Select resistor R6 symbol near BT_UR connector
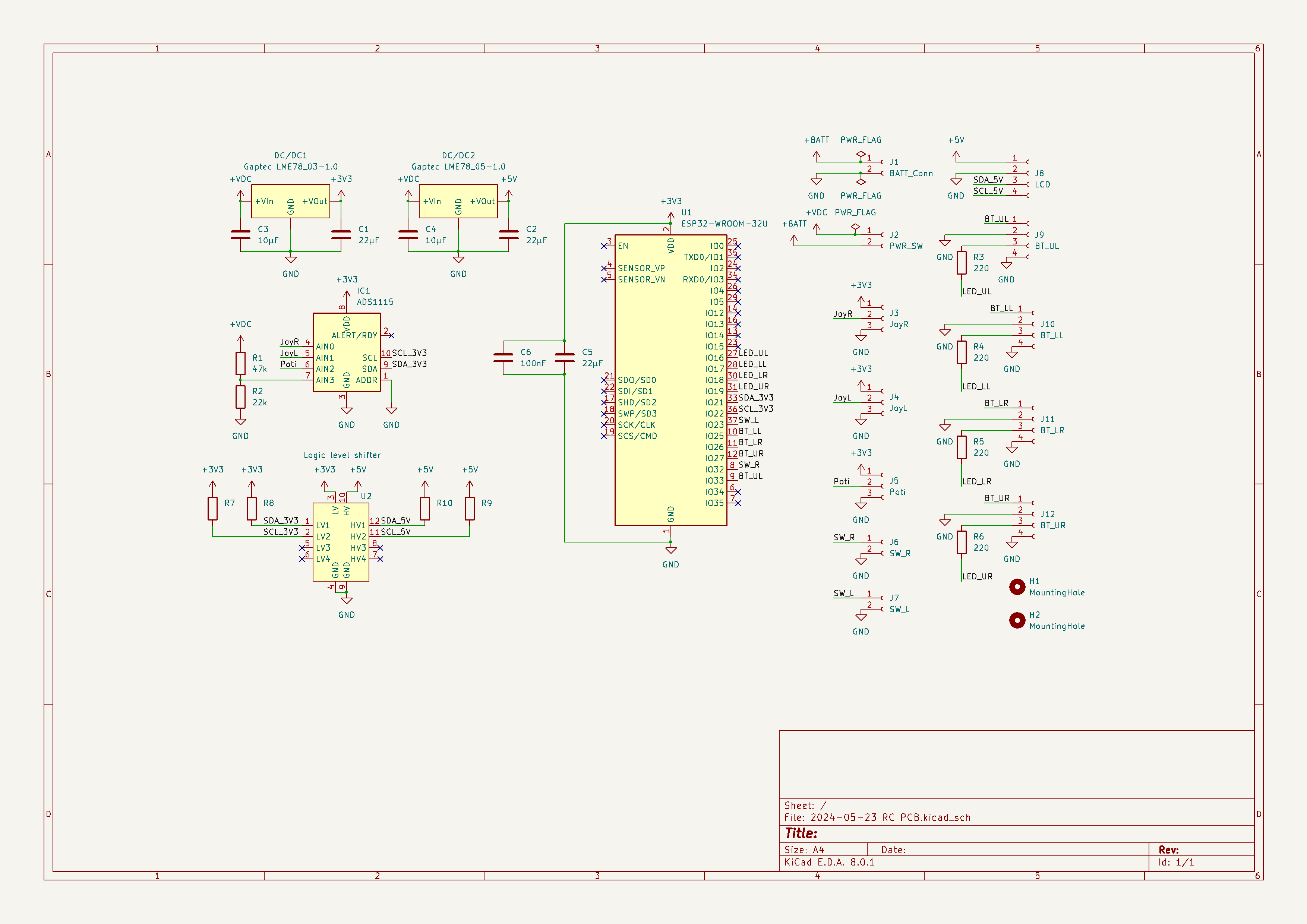The width and height of the screenshot is (1307, 924). pyautogui.click(x=961, y=542)
